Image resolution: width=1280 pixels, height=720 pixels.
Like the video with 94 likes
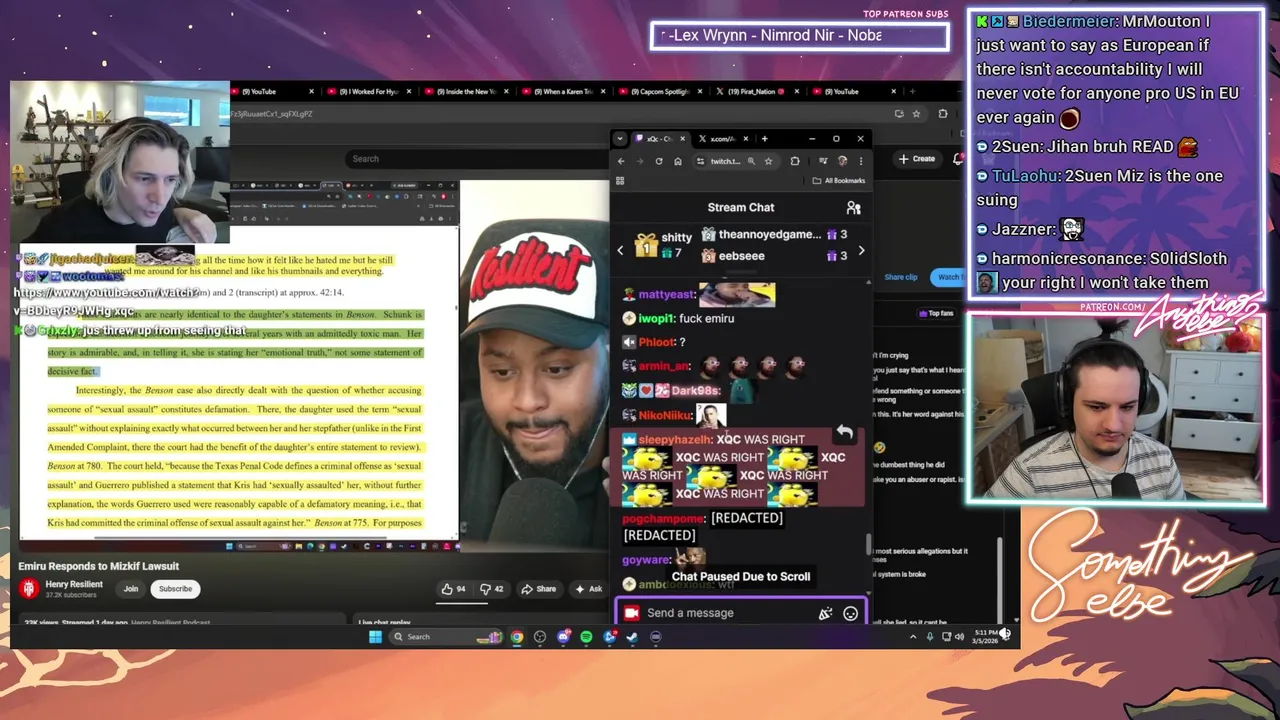(x=453, y=589)
